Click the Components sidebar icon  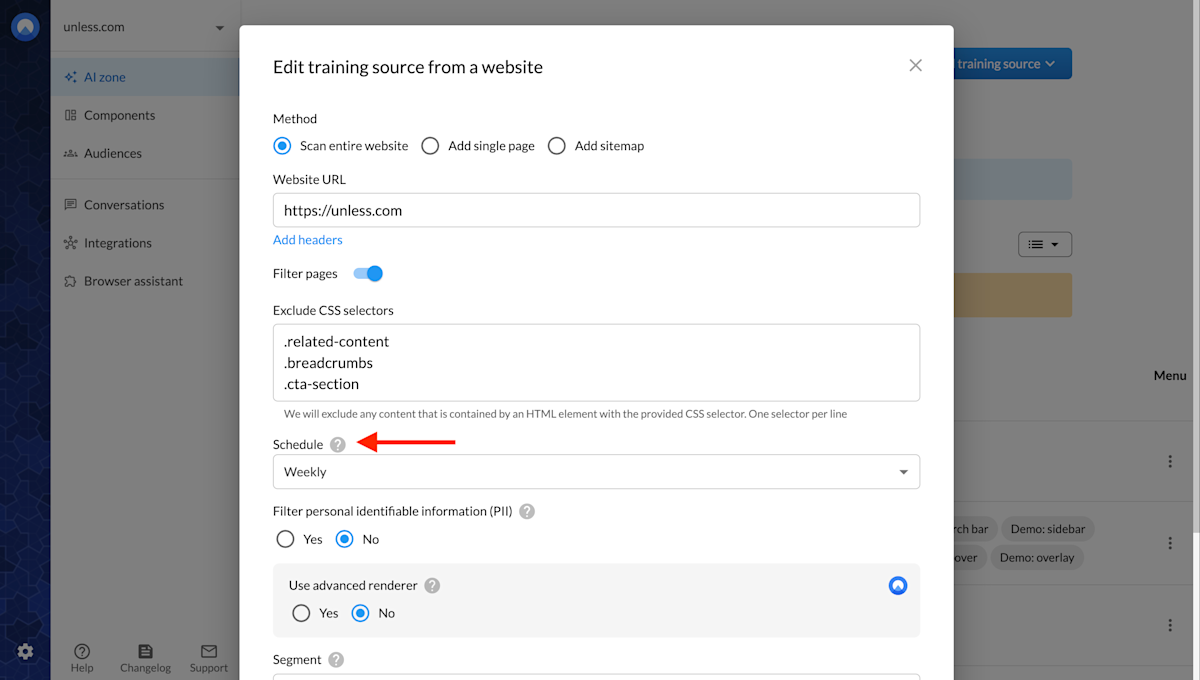click(x=70, y=115)
